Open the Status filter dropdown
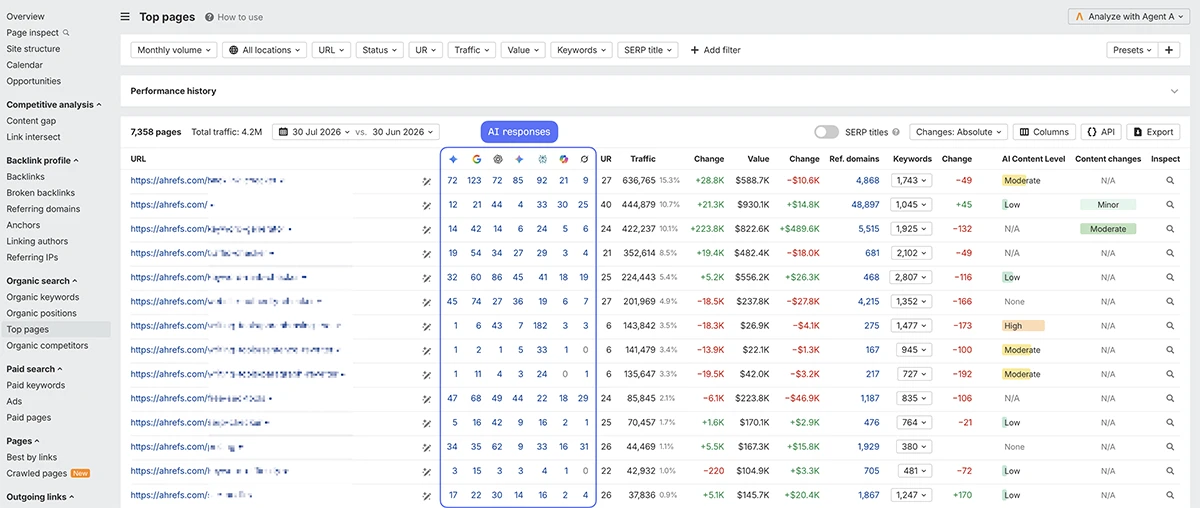1200x508 pixels. click(379, 50)
